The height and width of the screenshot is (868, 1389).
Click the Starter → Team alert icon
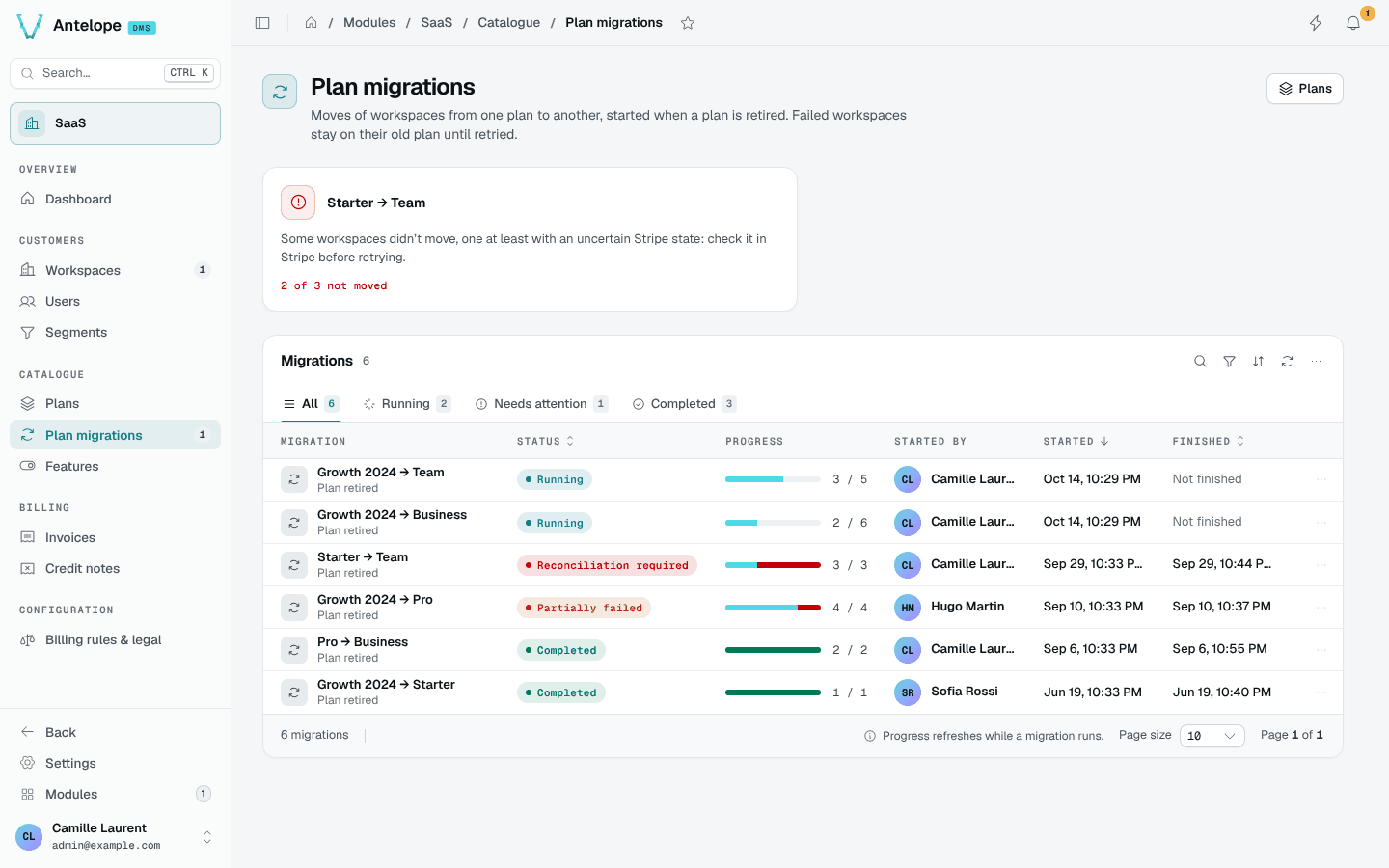(x=298, y=203)
